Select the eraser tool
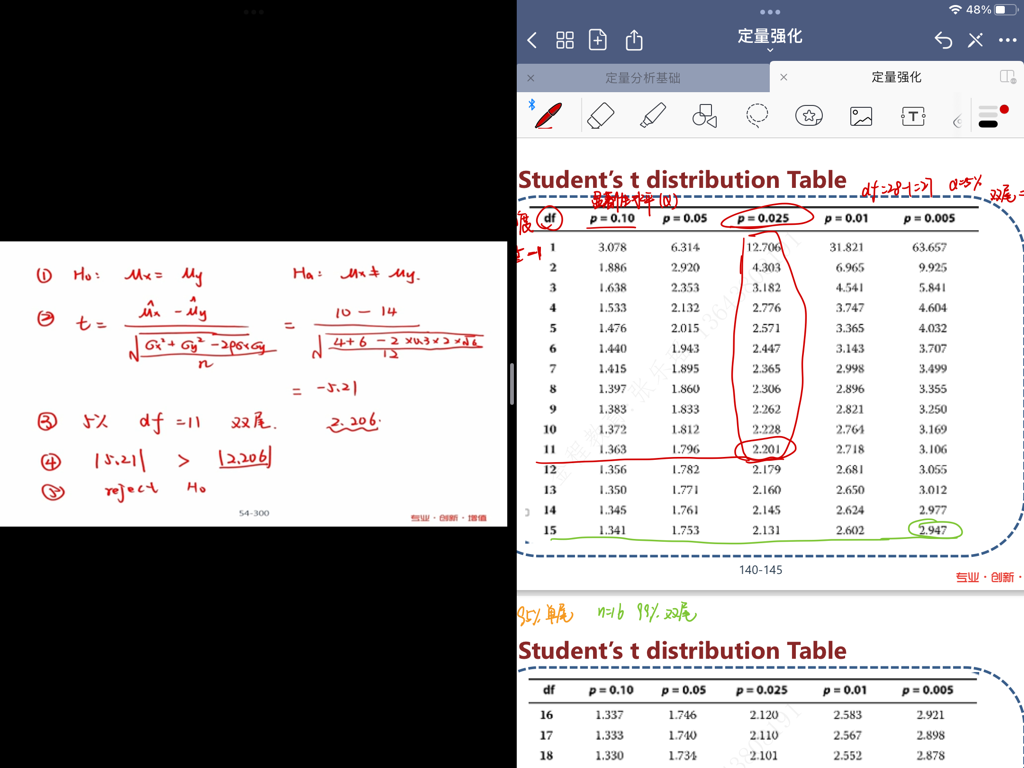1024x768 pixels. [x=600, y=116]
